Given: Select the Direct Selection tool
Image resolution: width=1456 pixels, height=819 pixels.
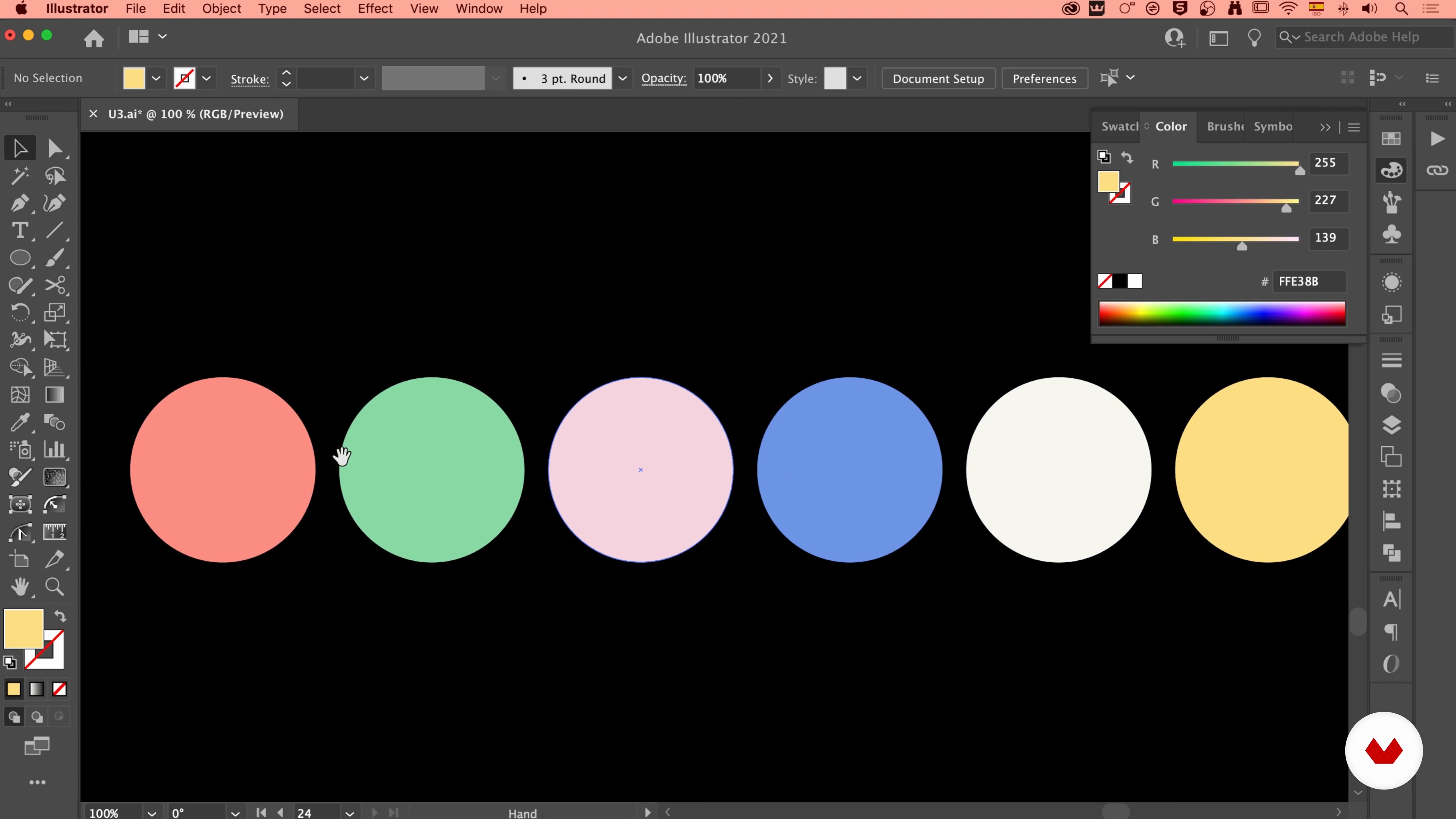Looking at the screenshot, I should (x=55, y=148).
